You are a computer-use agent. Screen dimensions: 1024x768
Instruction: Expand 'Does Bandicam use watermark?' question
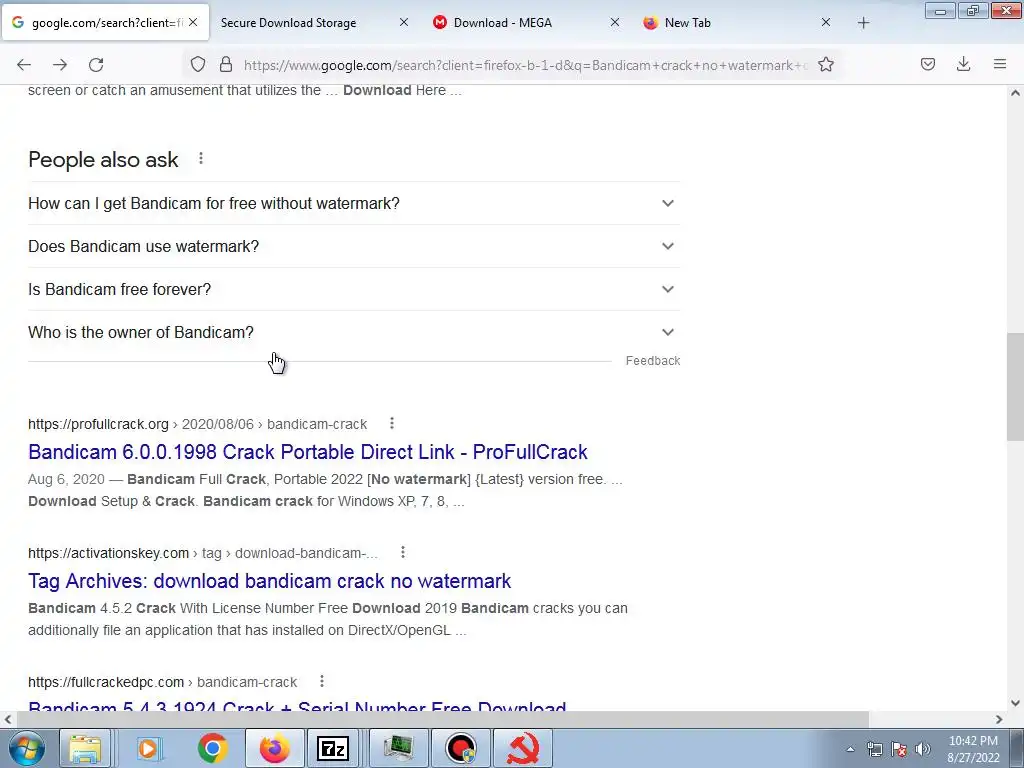pyautogui.click(x=353, y=246)
